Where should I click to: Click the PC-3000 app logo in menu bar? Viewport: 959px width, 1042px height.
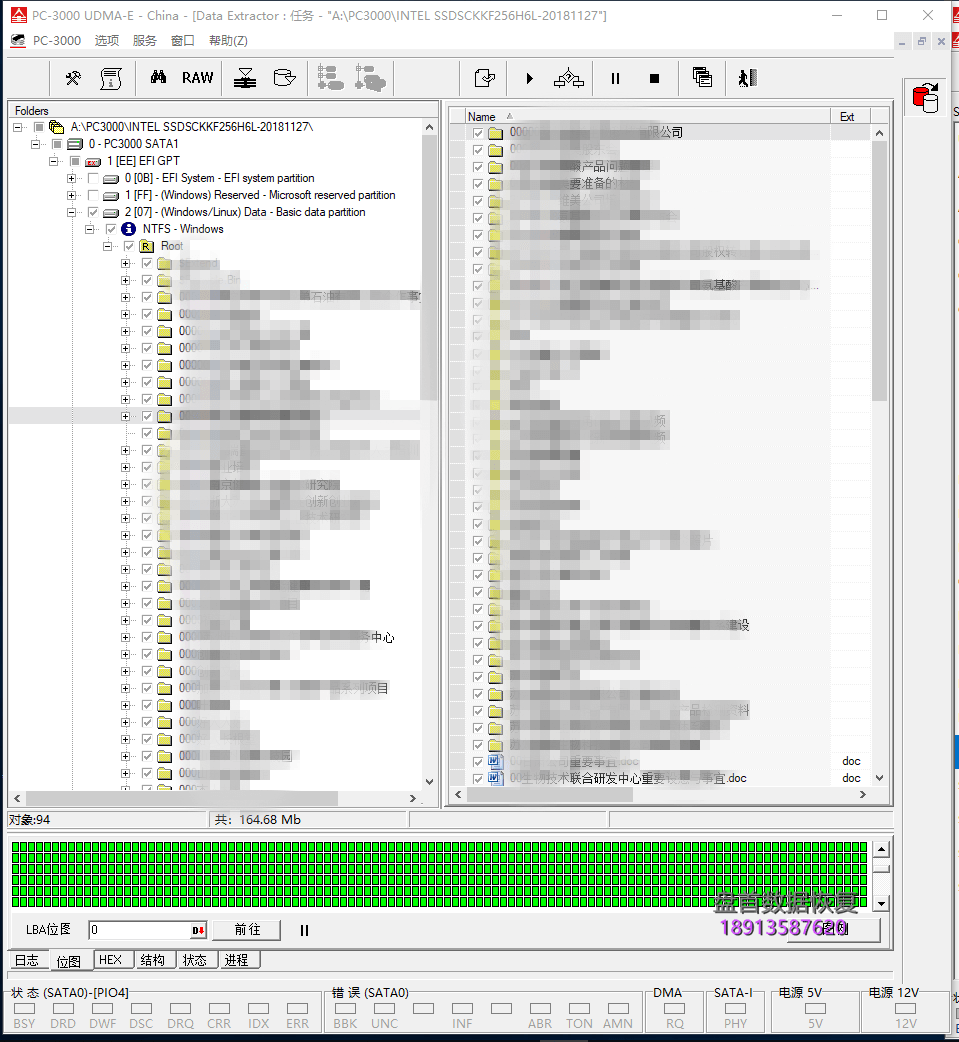tap(18, 41)
